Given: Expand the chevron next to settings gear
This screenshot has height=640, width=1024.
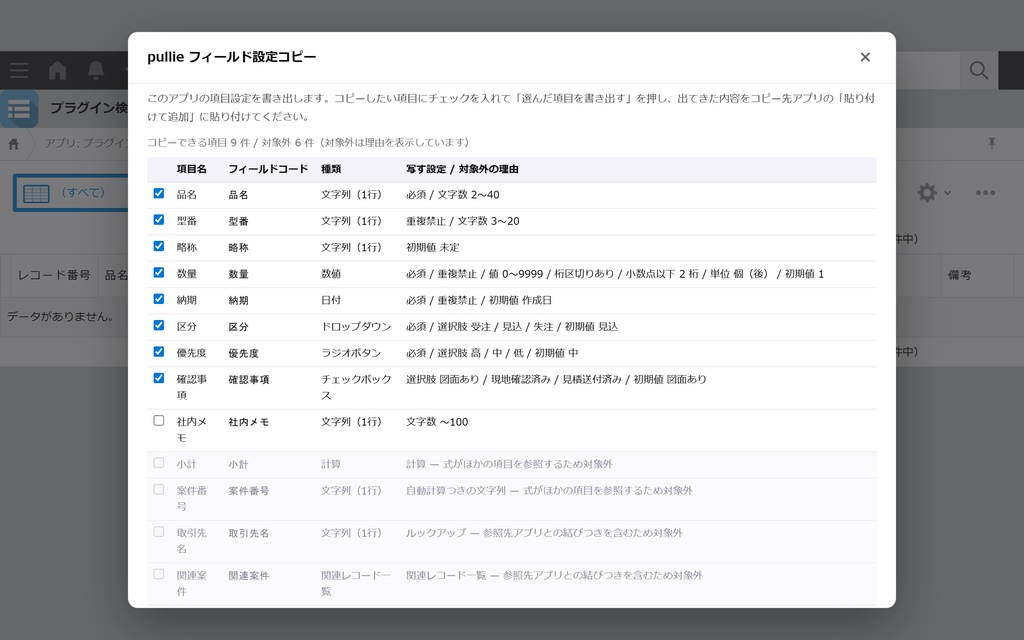Looking at the screenshot, I should (x=947, y=193).
